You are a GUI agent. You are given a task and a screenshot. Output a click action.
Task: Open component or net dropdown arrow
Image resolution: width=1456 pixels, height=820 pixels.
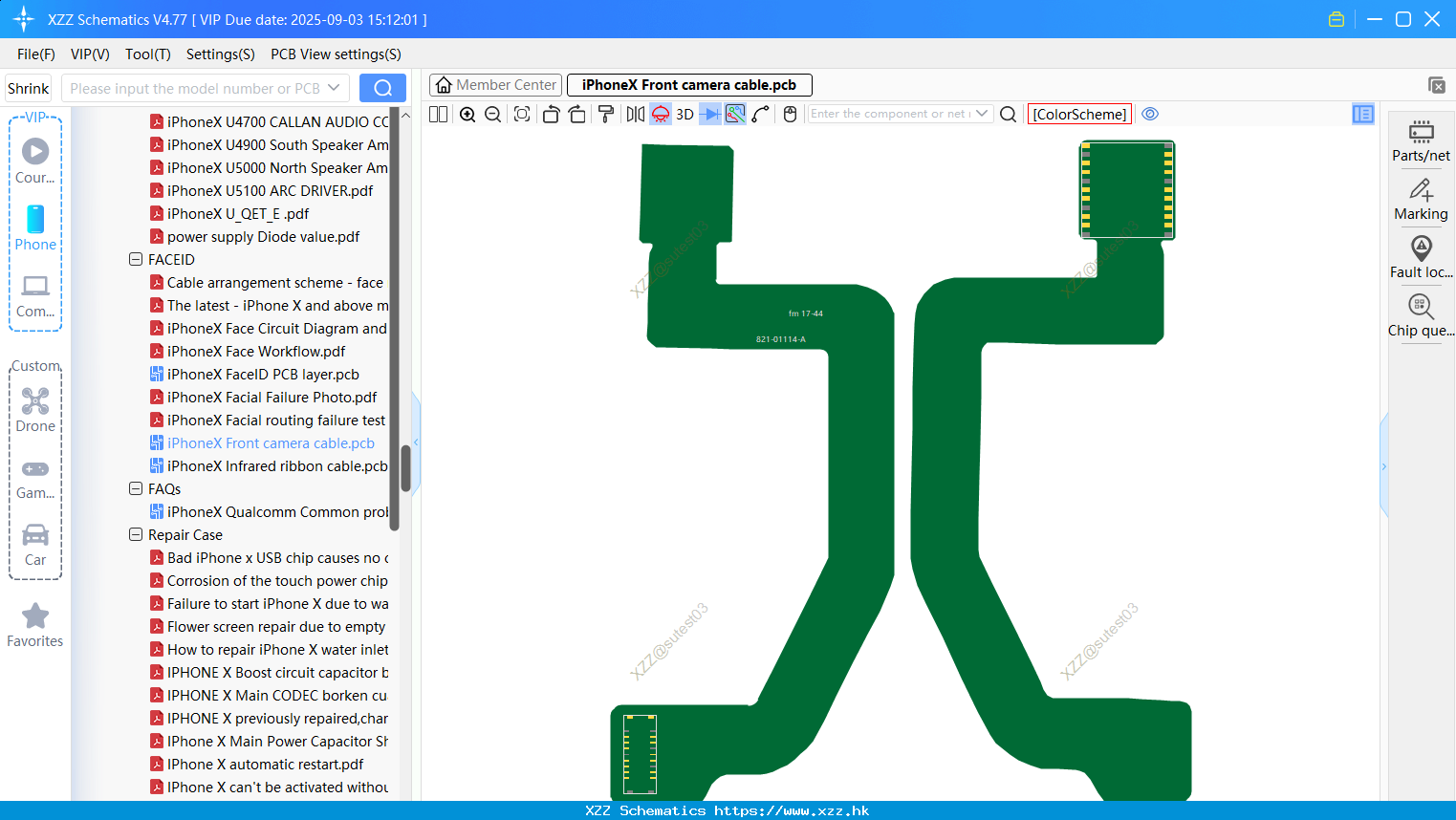pos(982,114)
